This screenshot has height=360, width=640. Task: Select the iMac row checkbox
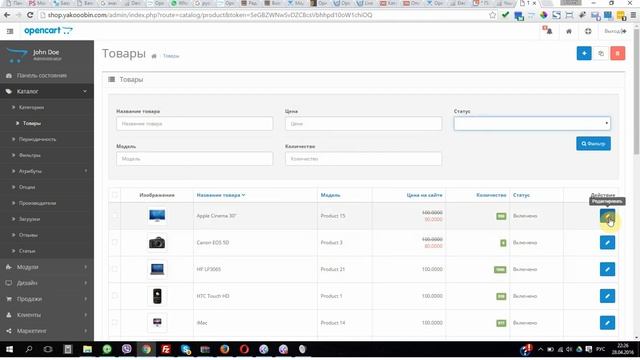pyautogui.click(x=115, y=322)
